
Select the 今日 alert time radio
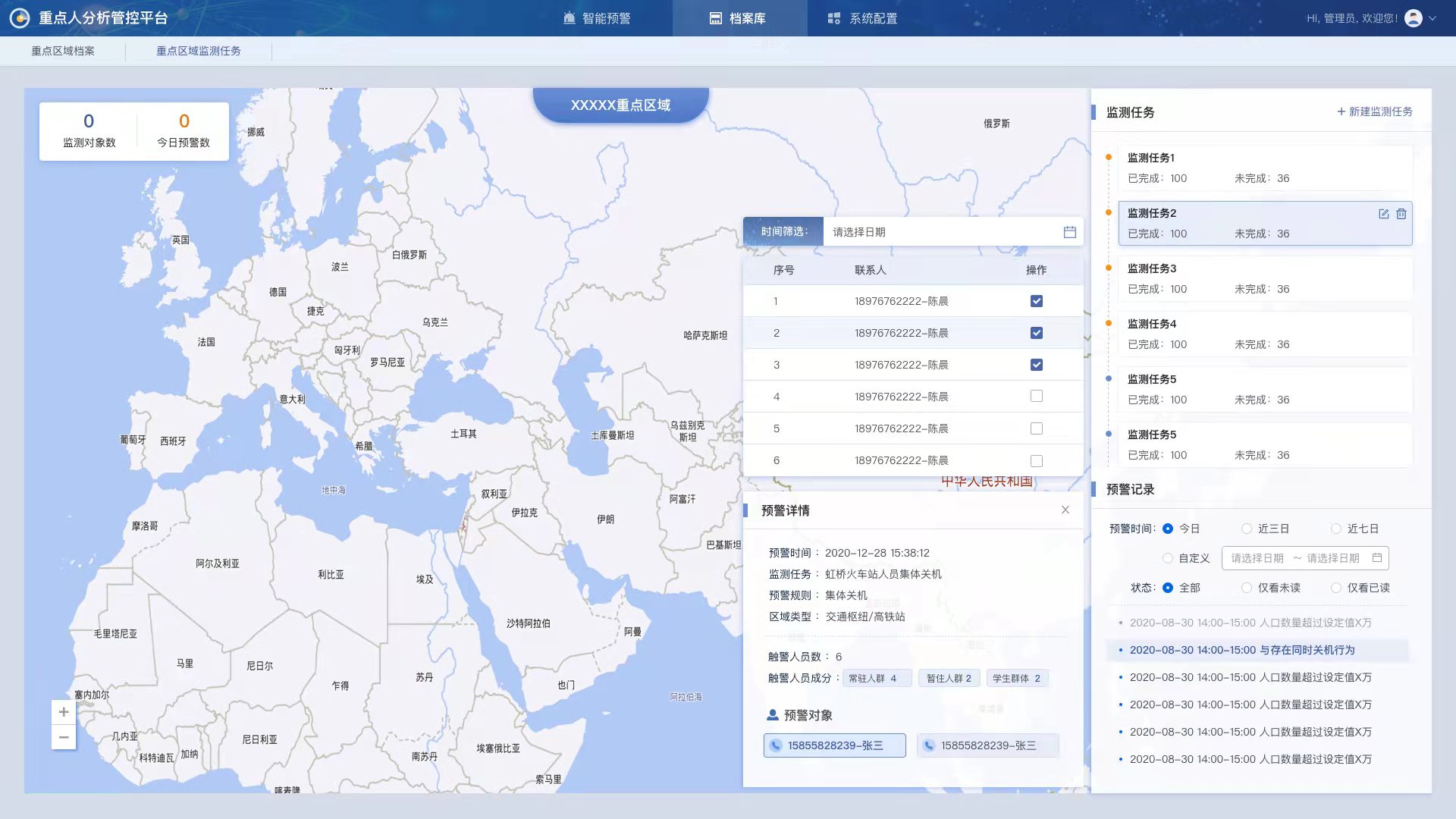pyautogui.click(x=1168, y=529)
